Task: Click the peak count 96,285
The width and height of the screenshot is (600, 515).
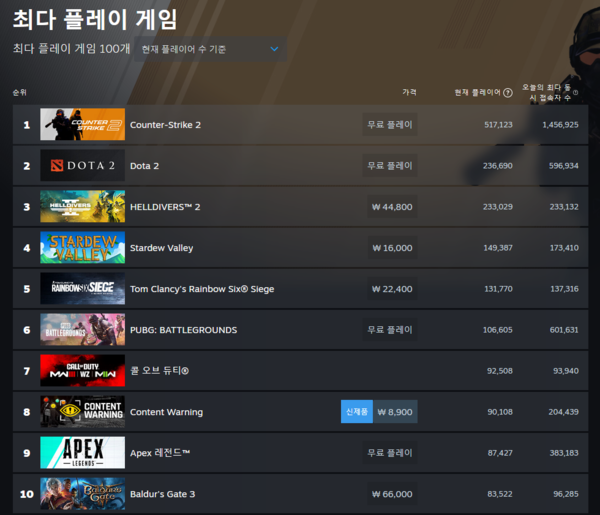Action: point(566,494)
